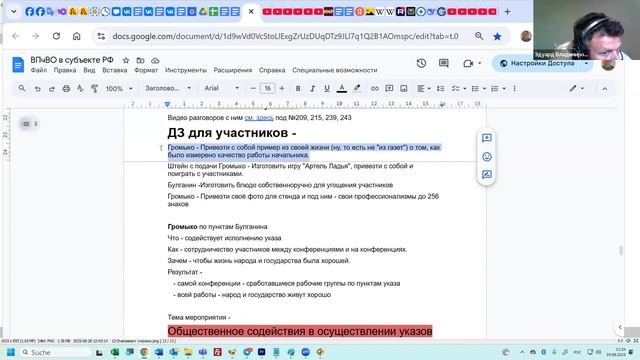Open version history clock icon
This screenshot has height=360, width=640.
click(421, 63)
